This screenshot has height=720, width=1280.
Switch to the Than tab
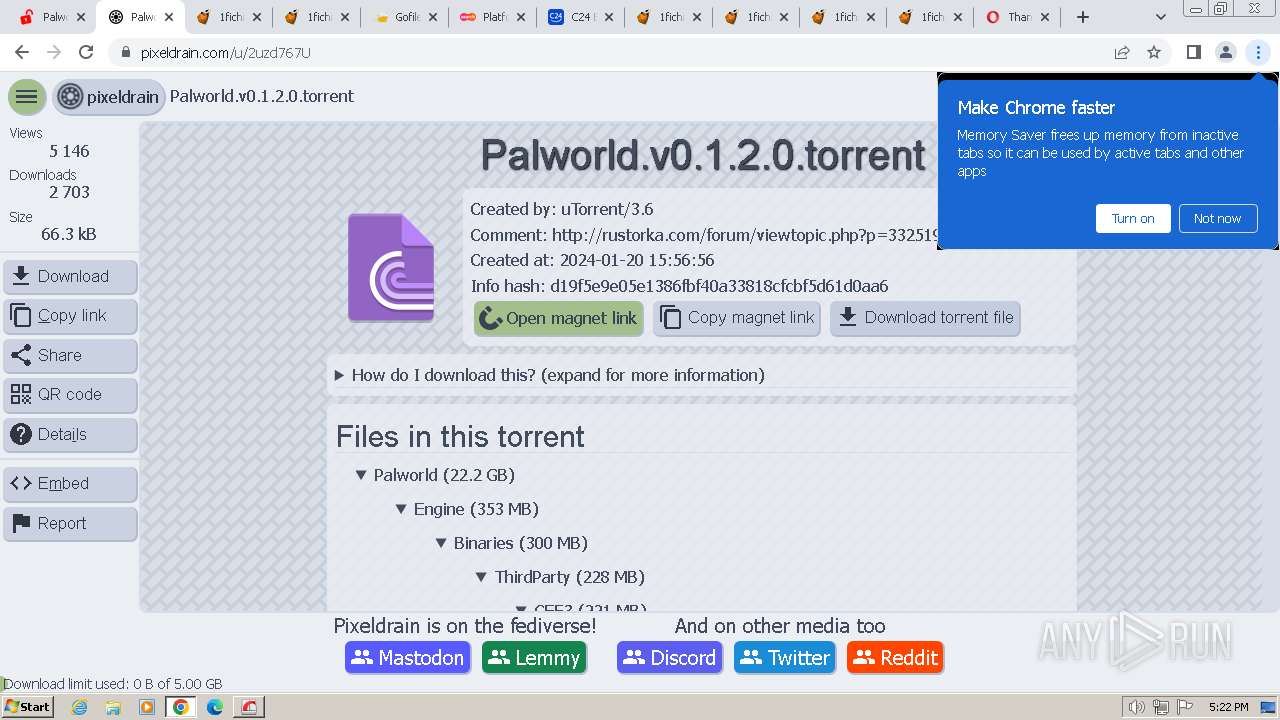pos(1017,17)
